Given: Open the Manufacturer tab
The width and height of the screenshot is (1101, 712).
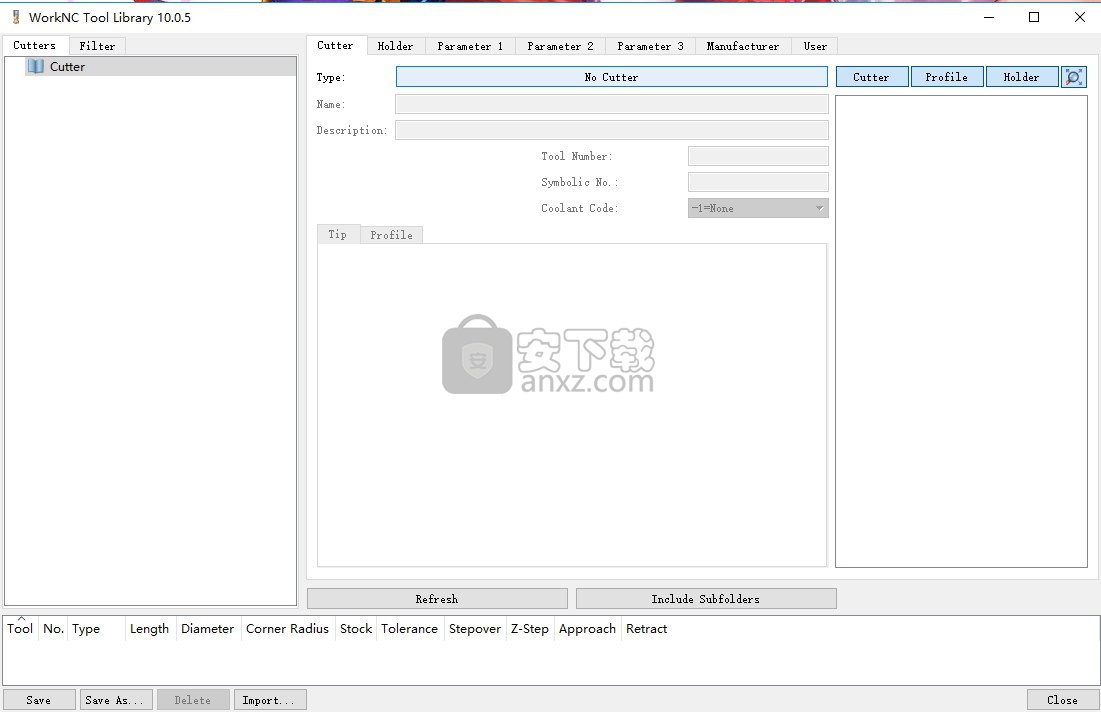Looking at the screenshot, I should 743,46.
